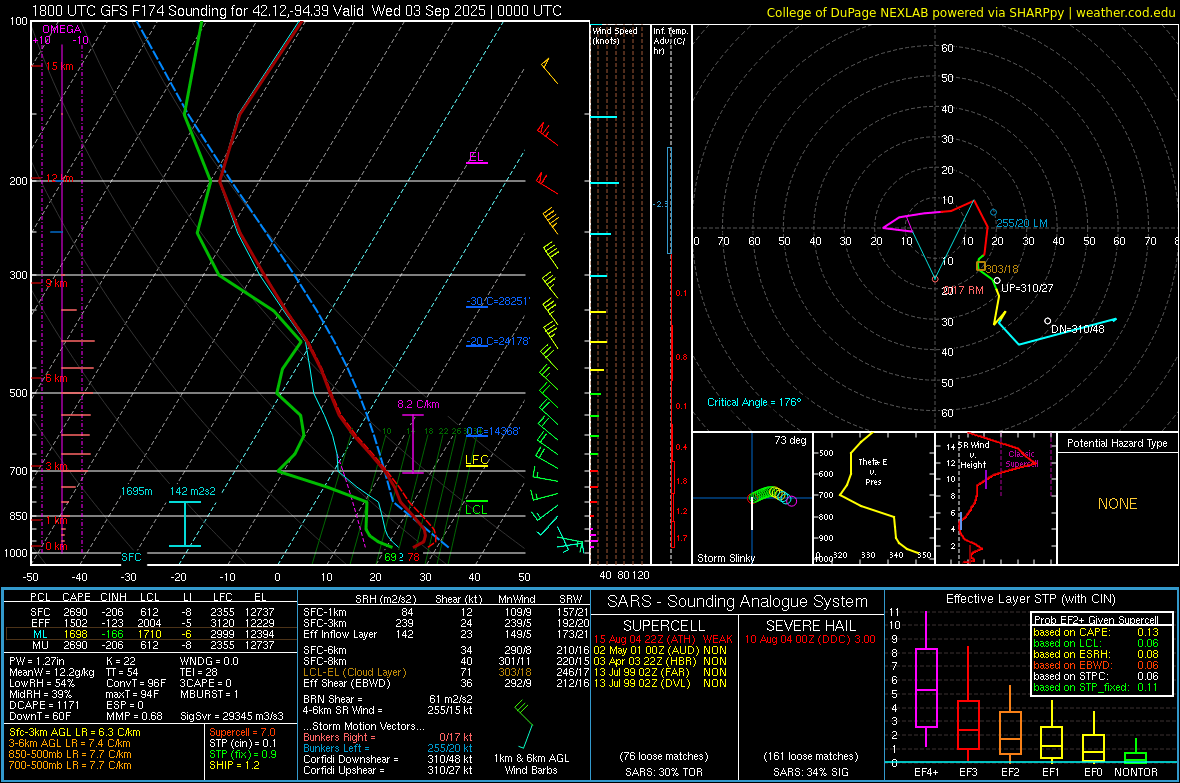Click the SHIP = 1.2 value
This screenshot has width=1180, height=783.
click(x=234, y=765)
